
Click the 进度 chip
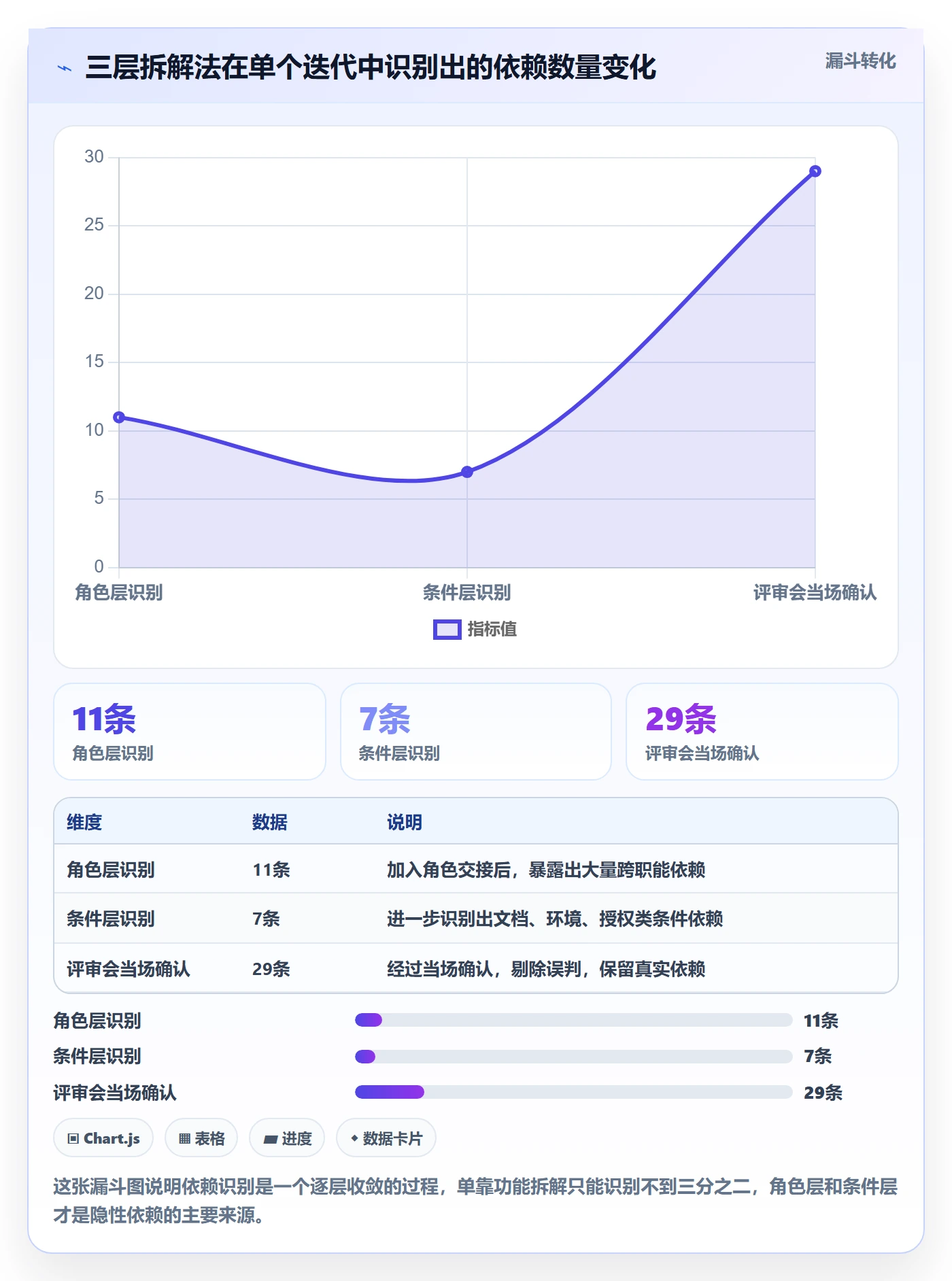(x=287, y=1138)
